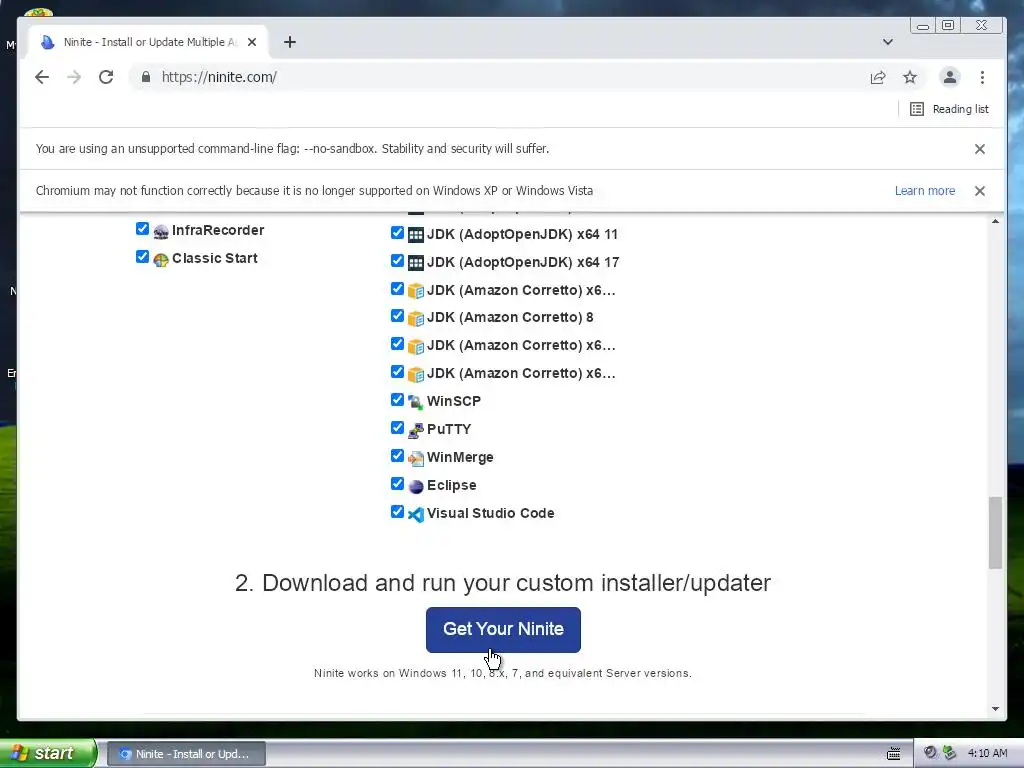The height and width of the screenshot is (768, 1024).
Task: Uncheck the WinSCP checkbox
Action: click(397, 400)
